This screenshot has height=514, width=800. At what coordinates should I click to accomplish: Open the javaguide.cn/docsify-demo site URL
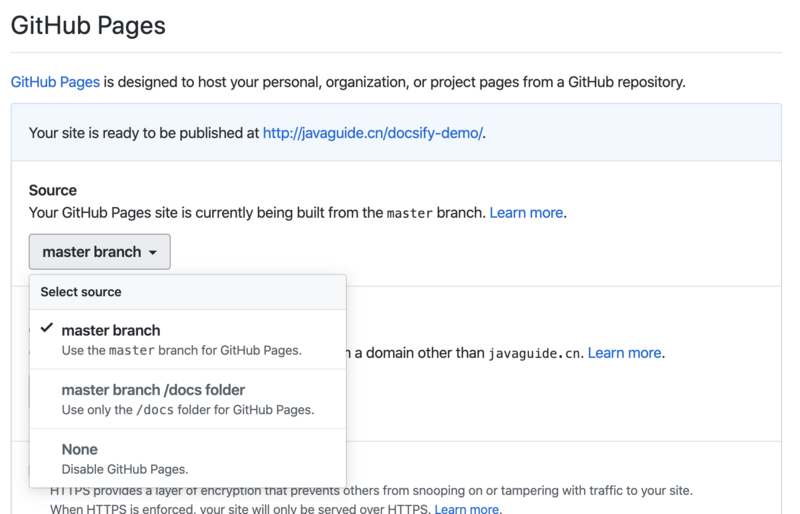click(373, 133)
